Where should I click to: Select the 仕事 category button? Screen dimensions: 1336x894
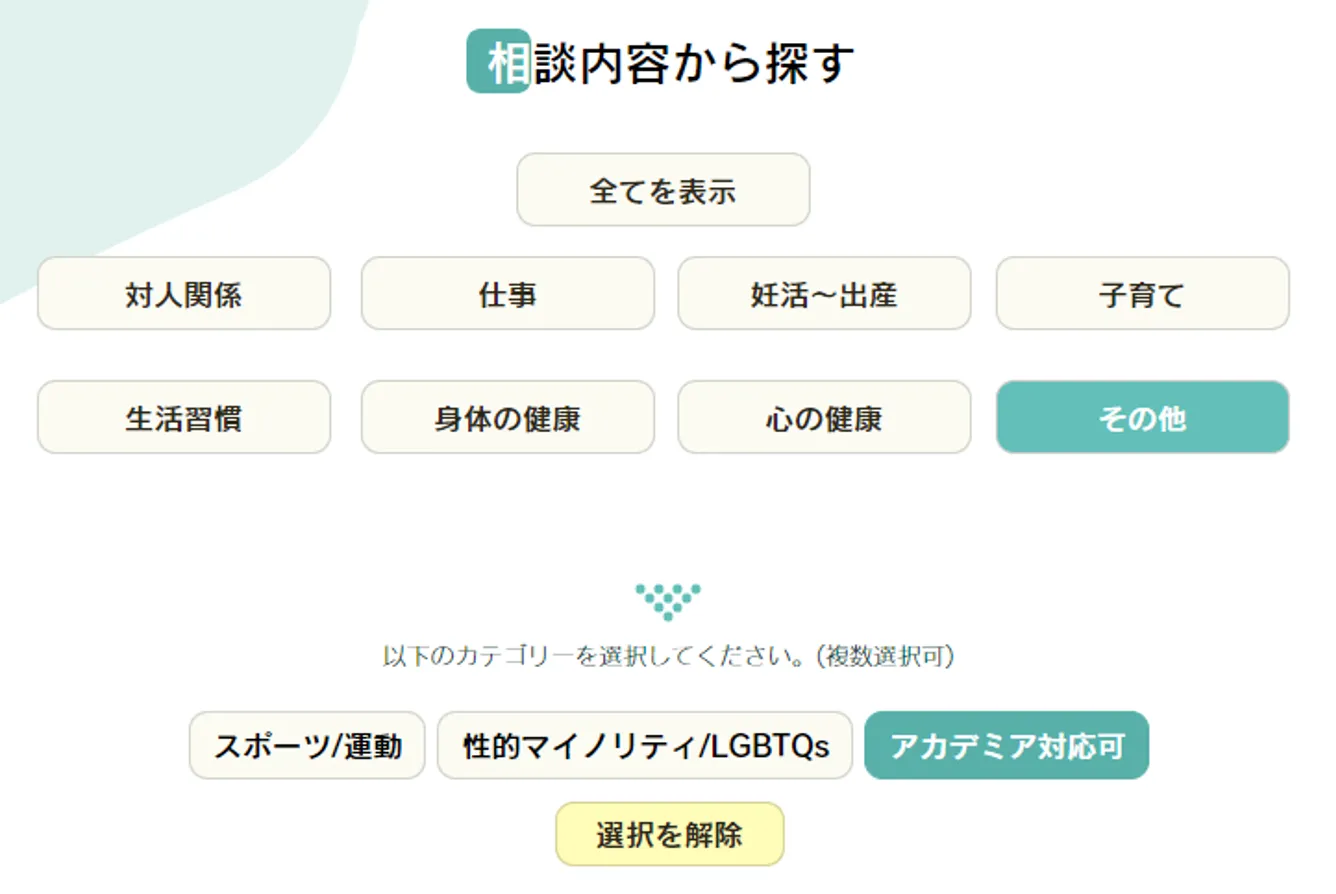coord(508,294)
